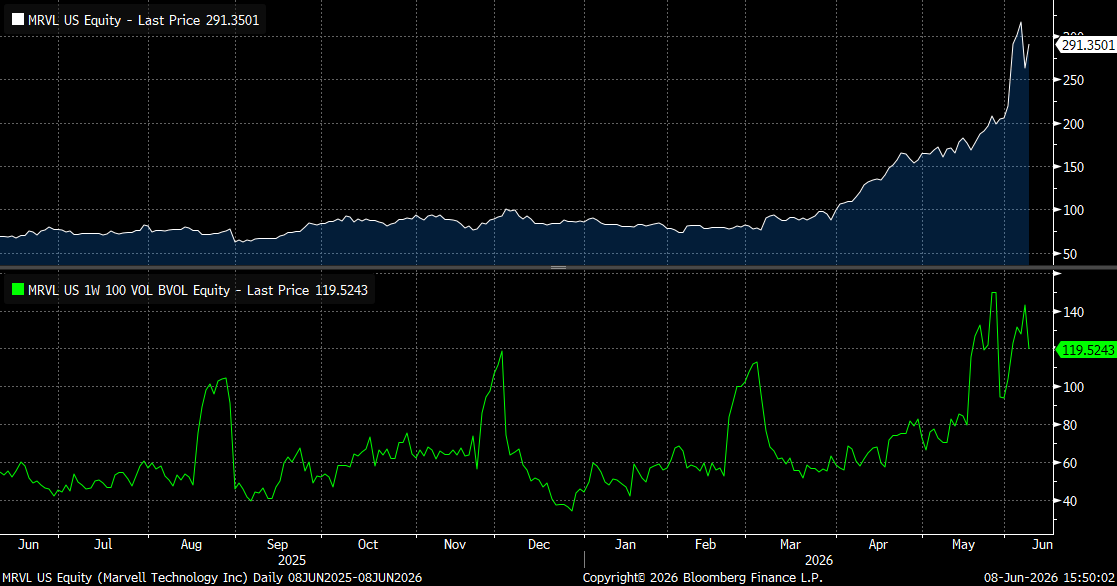Click the 08-Jun-2026 15:50:02 timestamp
This screenshot has height=586, width=1117.
1049,577
